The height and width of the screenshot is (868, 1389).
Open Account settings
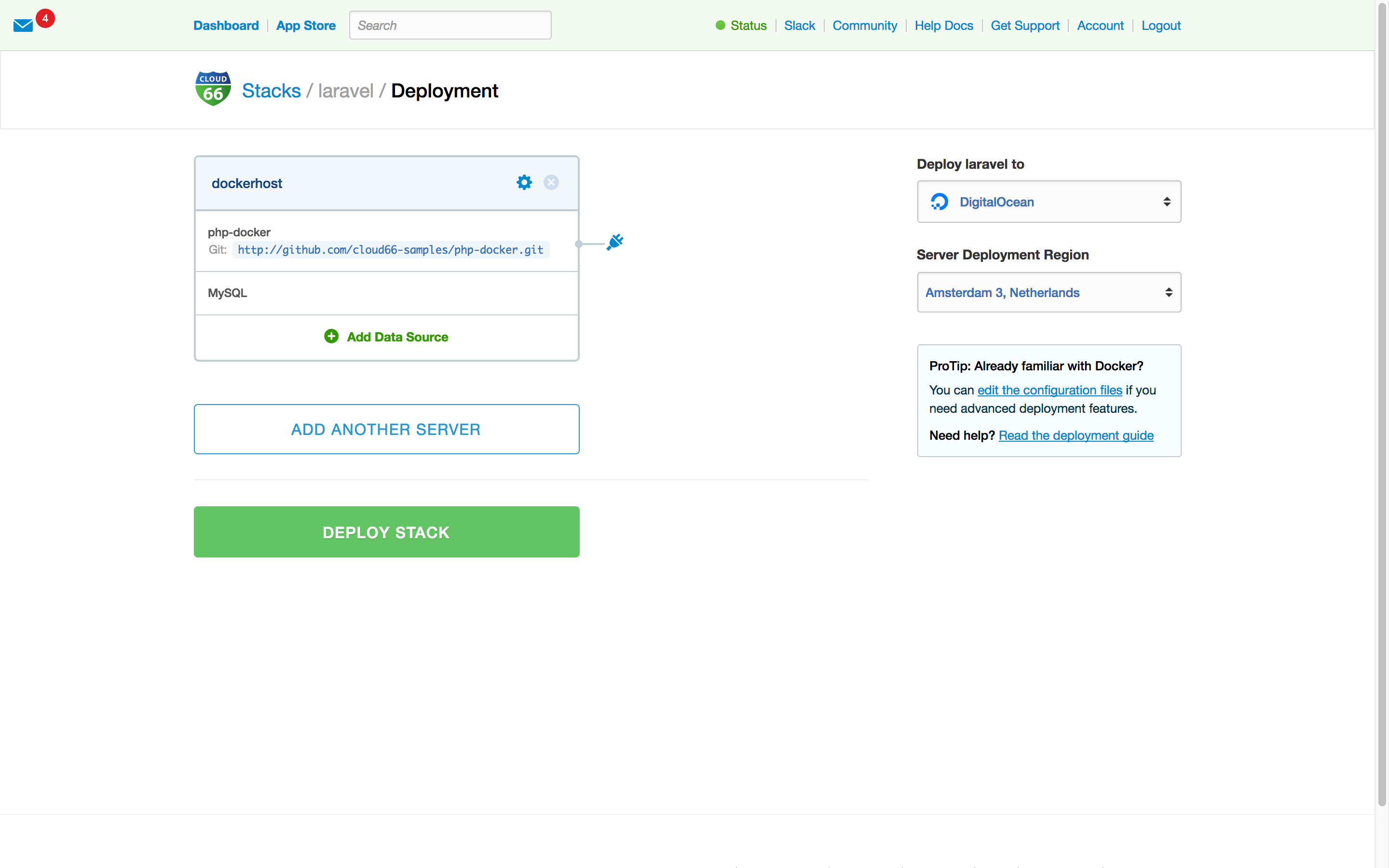(x=1100, y=25)
